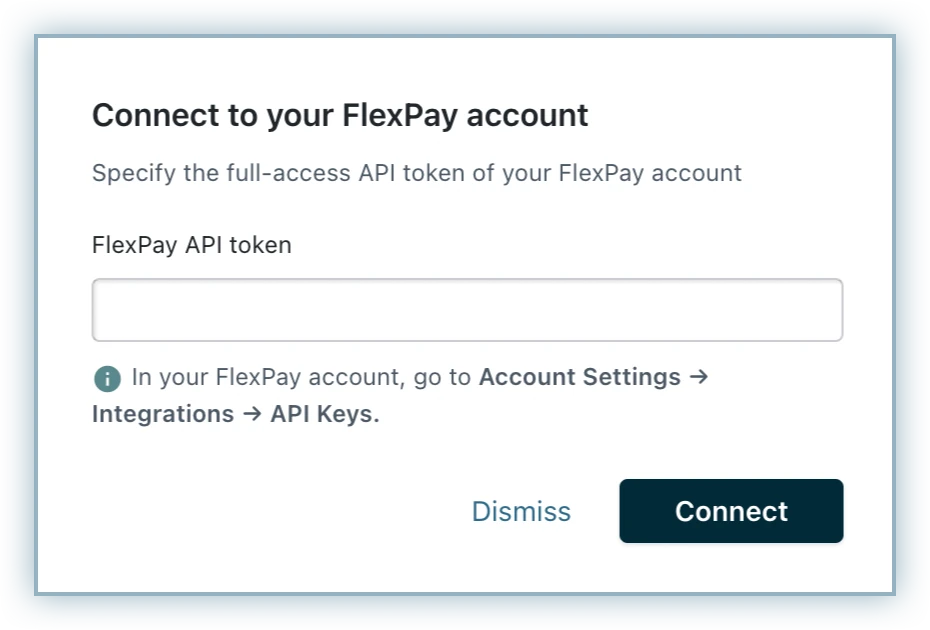Click the bold 'Account Settings' text
Viewport: 930px width, 630px height.
(580, 377)
